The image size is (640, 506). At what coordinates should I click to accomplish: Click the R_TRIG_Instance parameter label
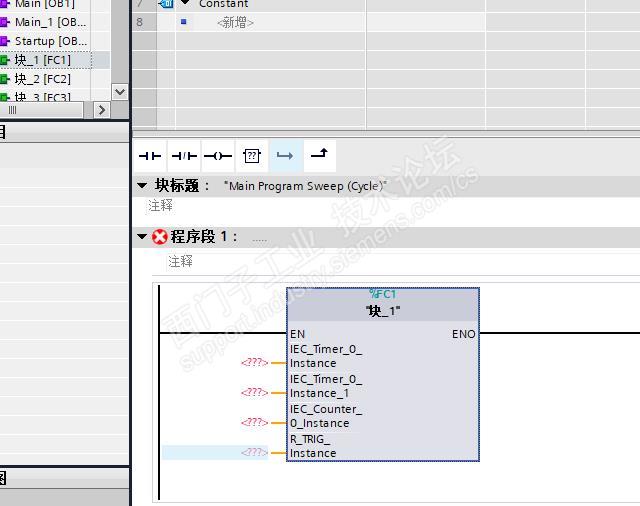click(313, 446)
